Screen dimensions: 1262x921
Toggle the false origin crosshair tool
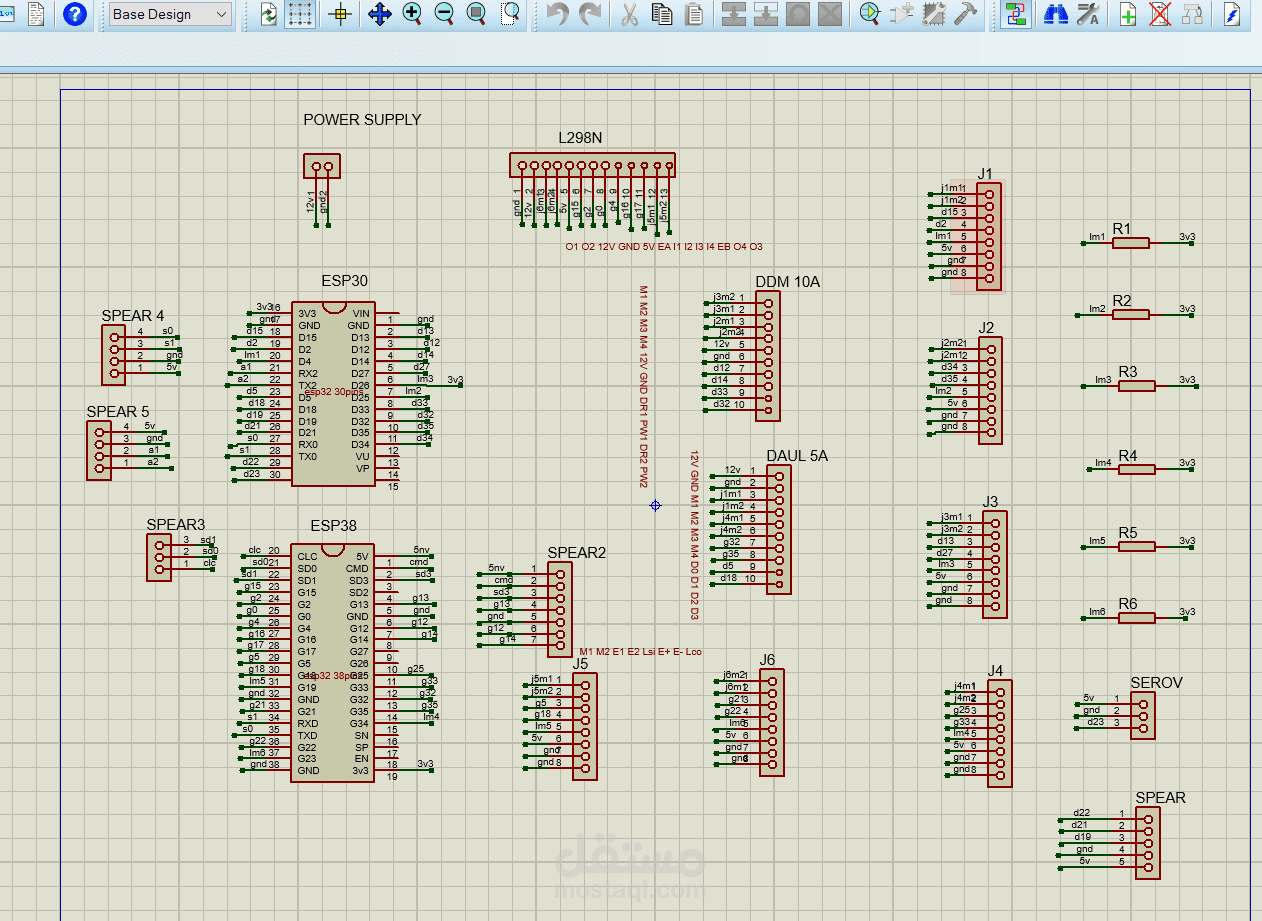pyautogui.click(x=339, y=14)
